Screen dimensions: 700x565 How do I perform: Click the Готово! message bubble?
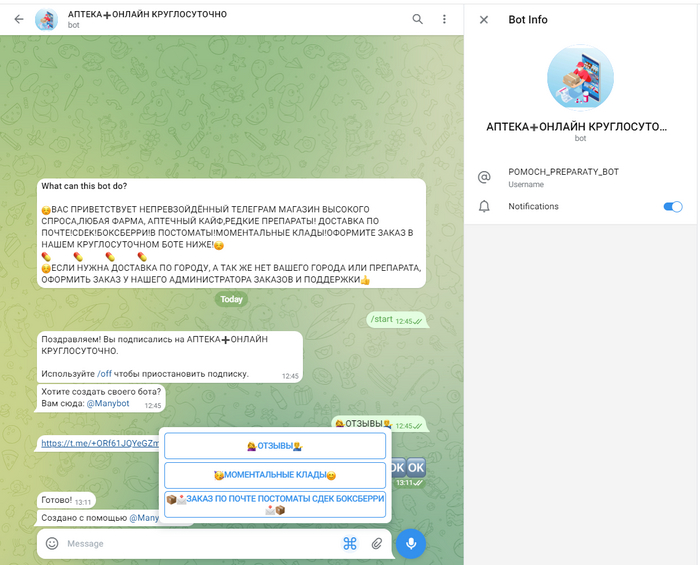(x=66, y=500)
